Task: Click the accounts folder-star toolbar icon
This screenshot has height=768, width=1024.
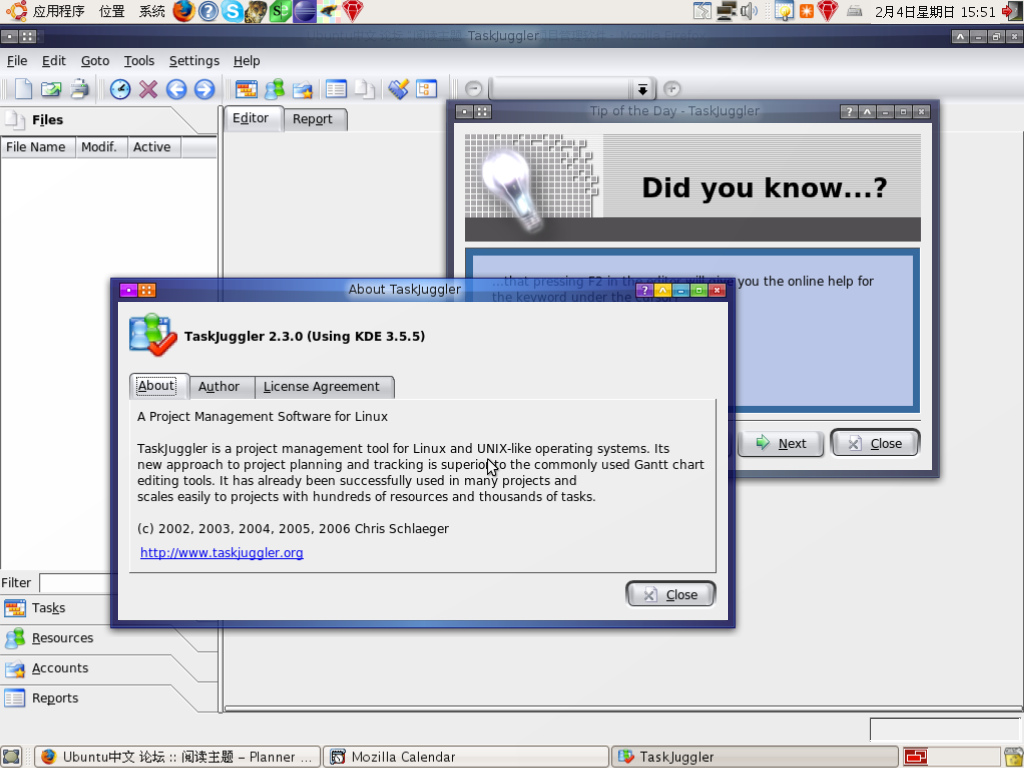Action: [x=302, y=89]
